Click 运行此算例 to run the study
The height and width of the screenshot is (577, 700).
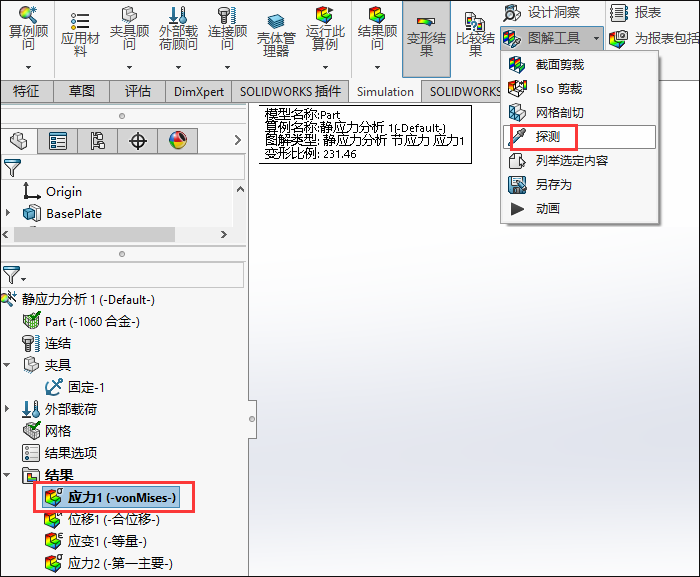click(x=325, y=29)
